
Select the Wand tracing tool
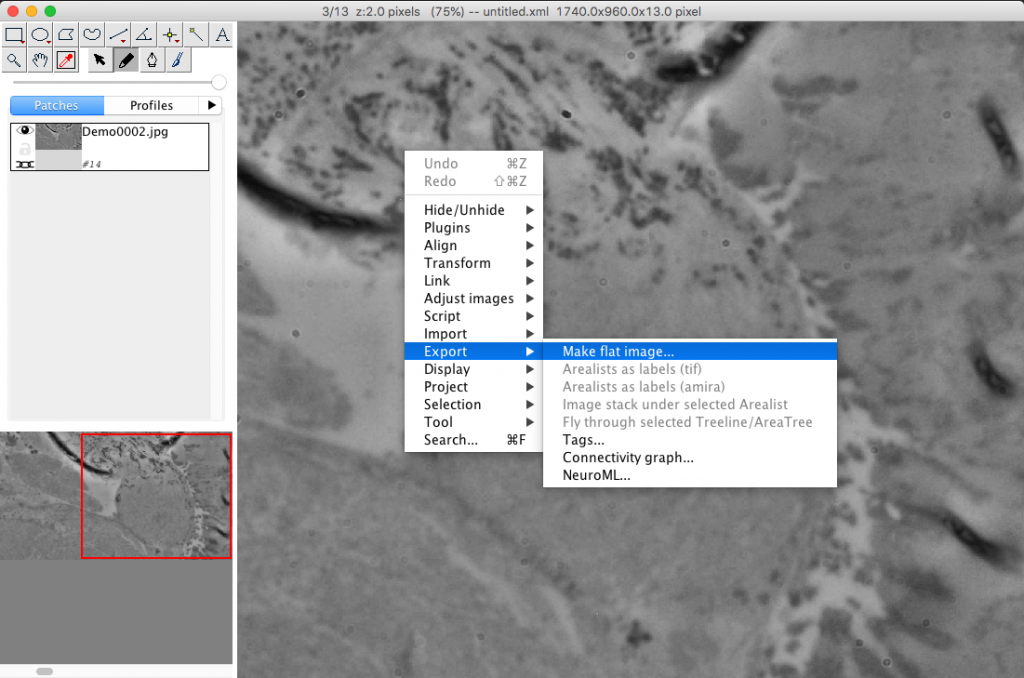point(196,35)
